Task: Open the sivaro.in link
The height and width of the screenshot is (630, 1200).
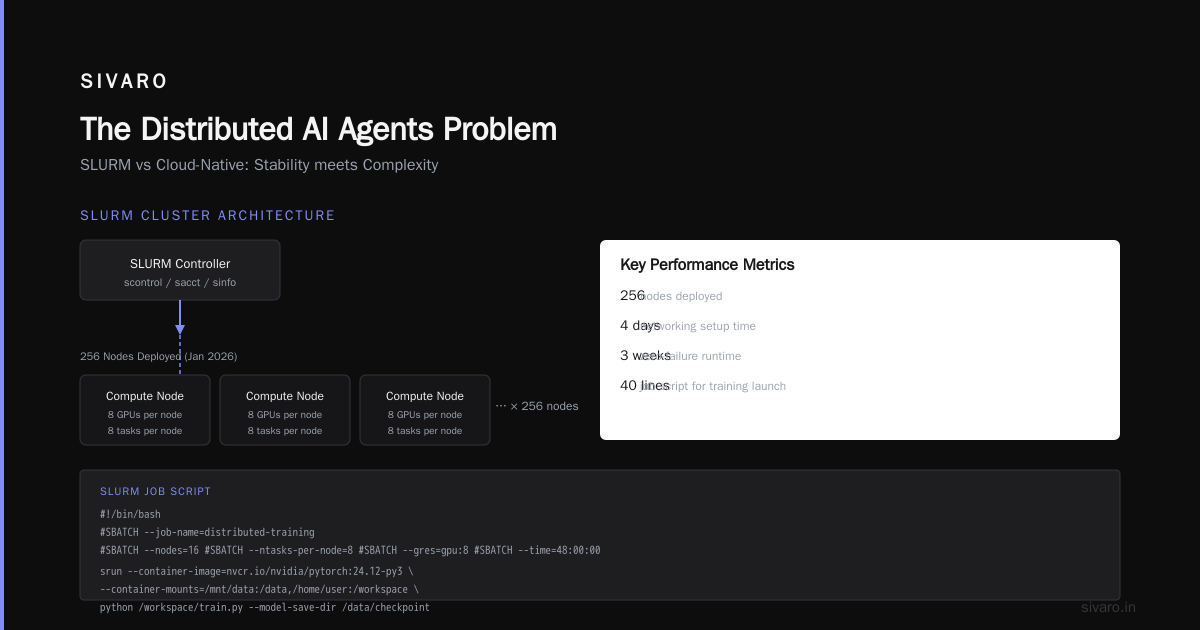Action: [x=1108, y=607]
